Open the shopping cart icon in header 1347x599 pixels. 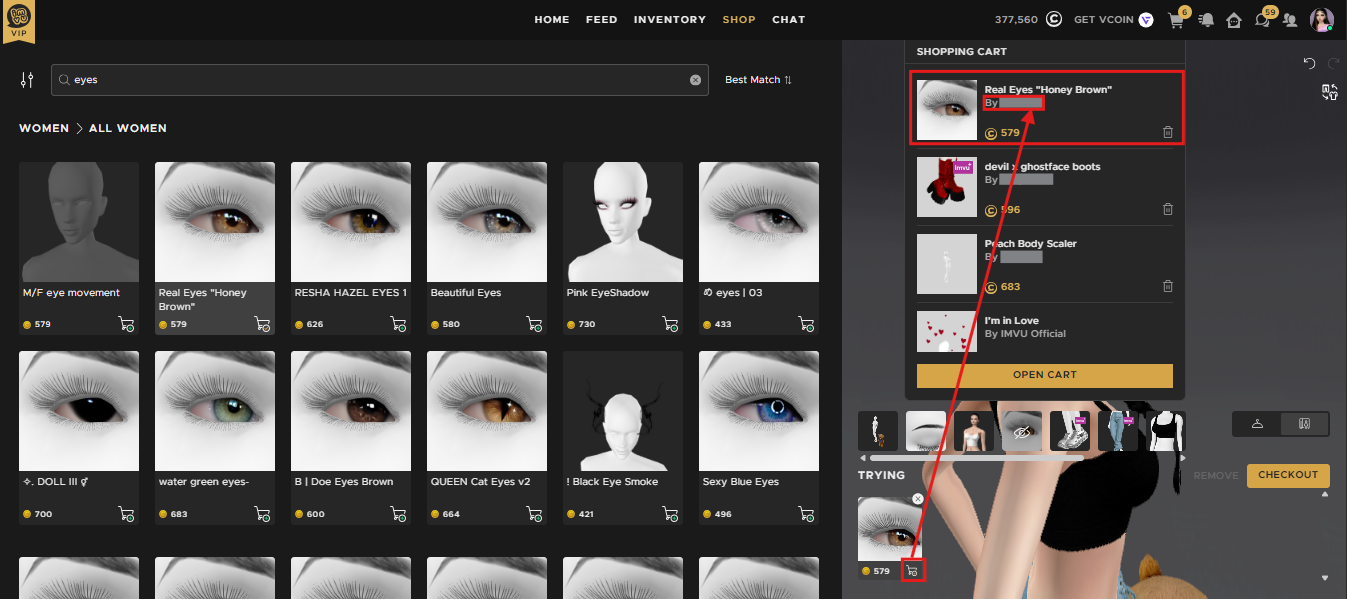coord(1176,20)
